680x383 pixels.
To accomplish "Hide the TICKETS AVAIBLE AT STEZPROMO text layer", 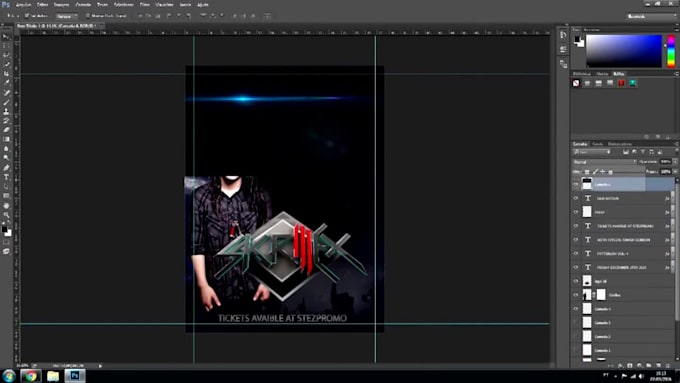I will point(576,226).
